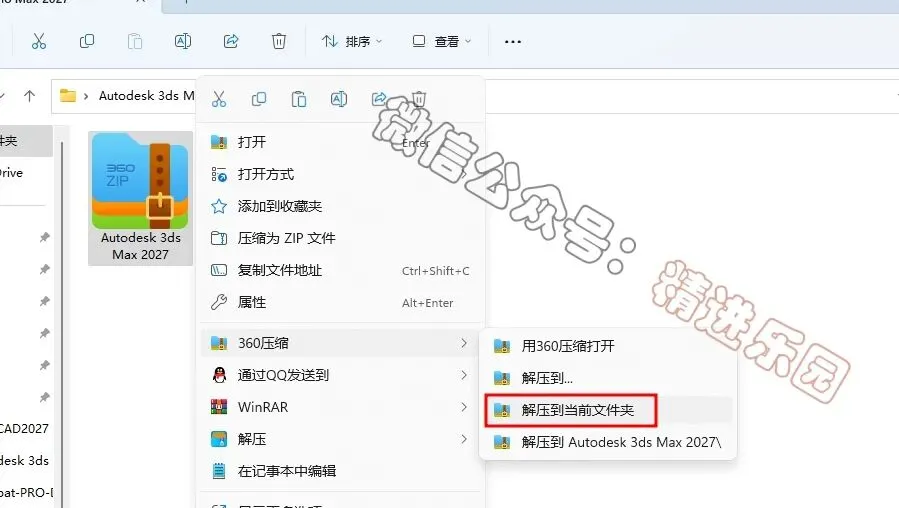
Task: Open the 排序 sort dropdown
Action: click(x=351, y=41)
